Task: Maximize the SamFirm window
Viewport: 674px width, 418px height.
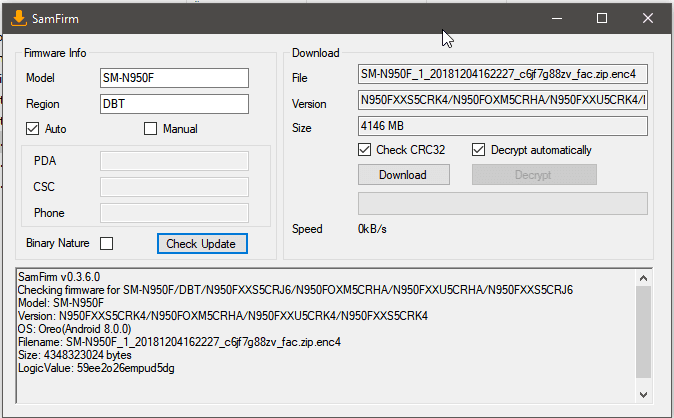Action: coord(602,18)
